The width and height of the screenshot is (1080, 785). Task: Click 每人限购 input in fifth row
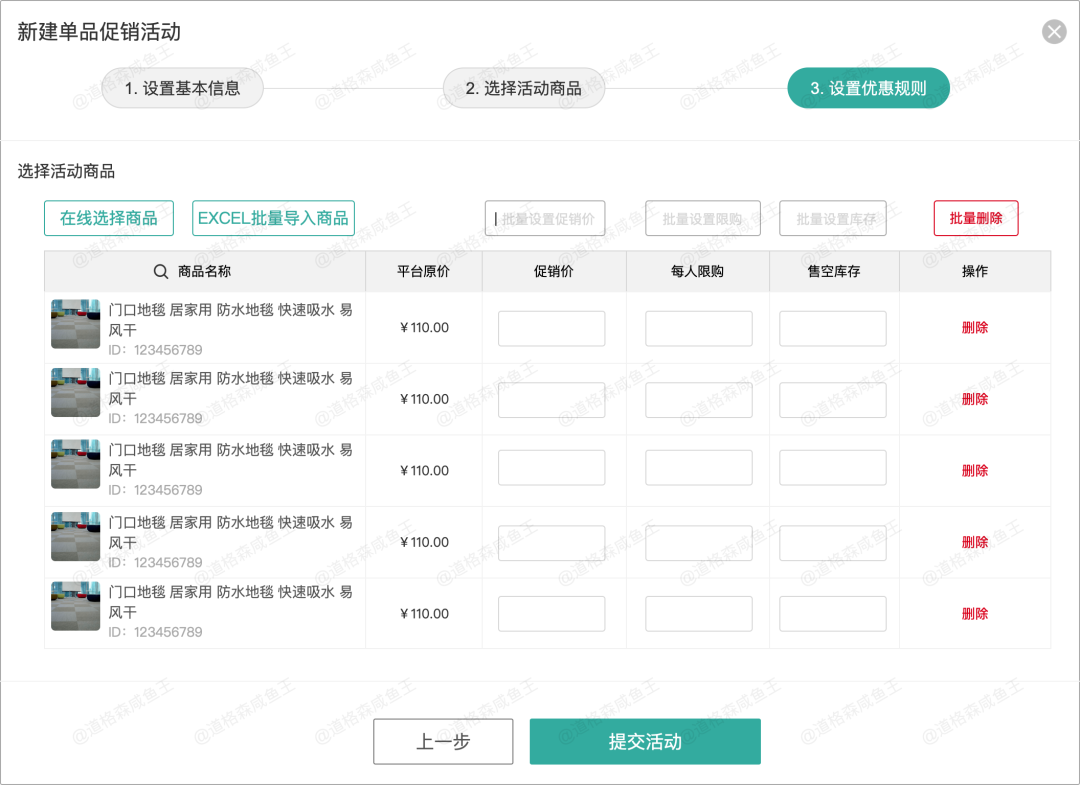click(x=698, y=614)
